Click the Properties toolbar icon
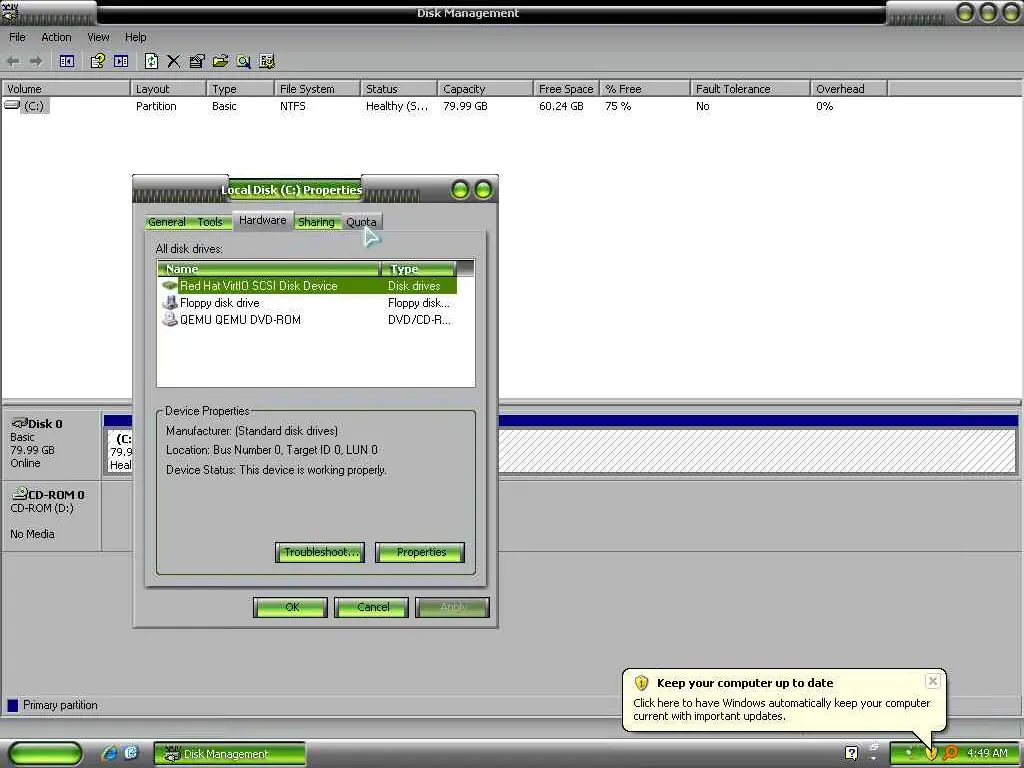 point(197,61)
